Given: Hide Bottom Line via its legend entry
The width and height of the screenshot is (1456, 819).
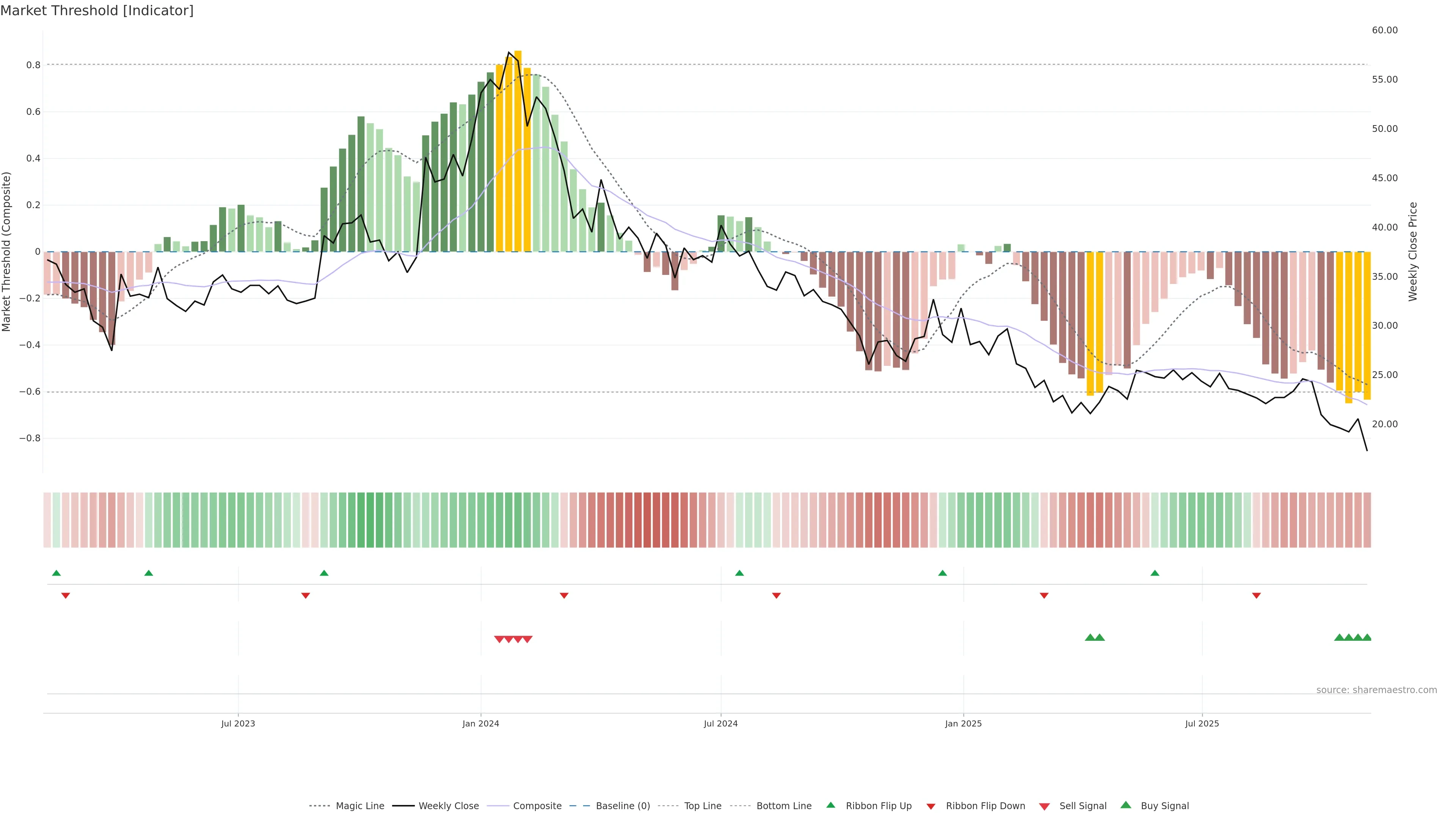Looking at the screenshot, I should [x=783, y=806].
